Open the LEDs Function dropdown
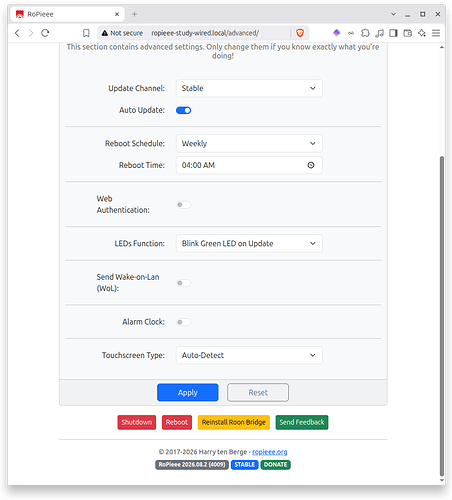The image size is (452, 500). [249, 244]
